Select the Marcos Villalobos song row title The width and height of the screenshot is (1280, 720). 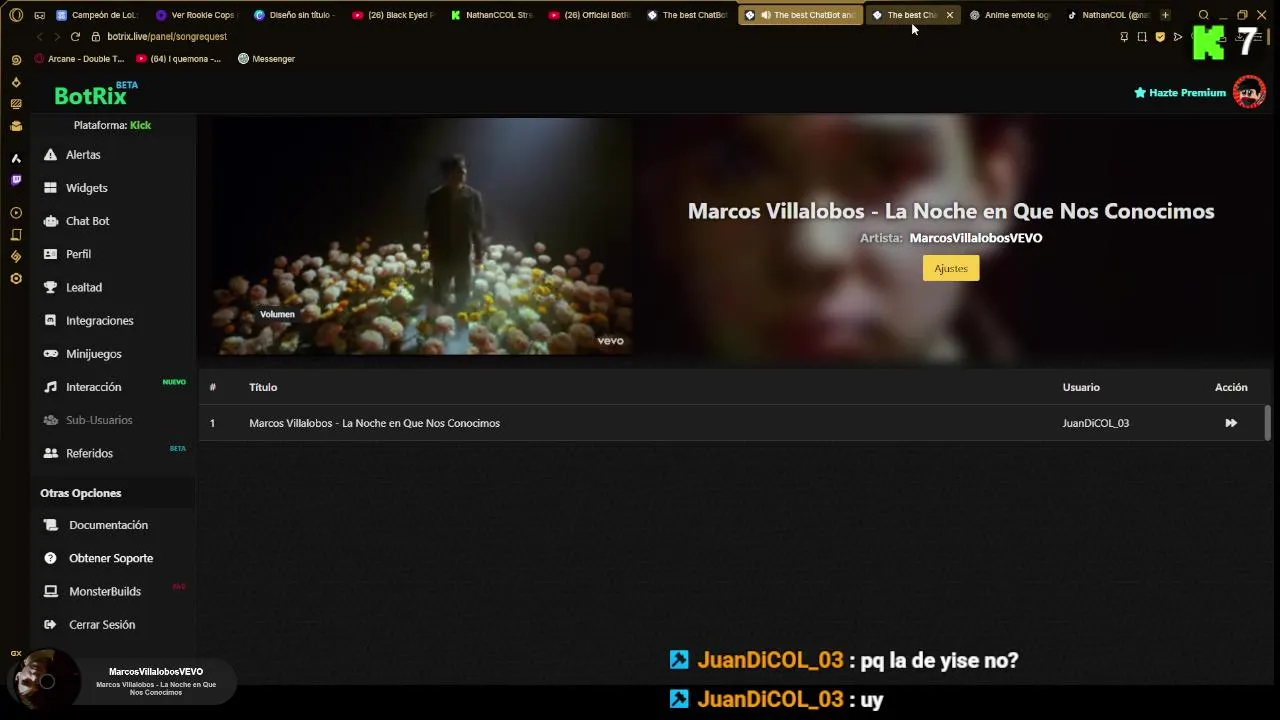pyautogui.click(x=374, y=423)
